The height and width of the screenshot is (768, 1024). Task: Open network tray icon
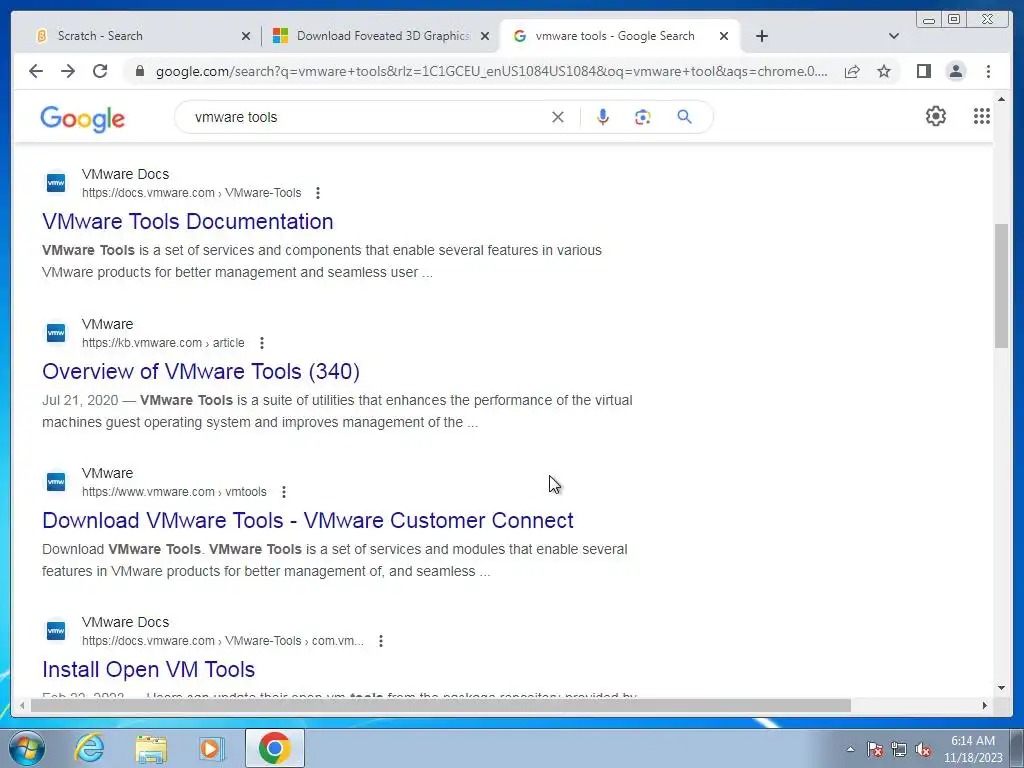tap(899, 750)
